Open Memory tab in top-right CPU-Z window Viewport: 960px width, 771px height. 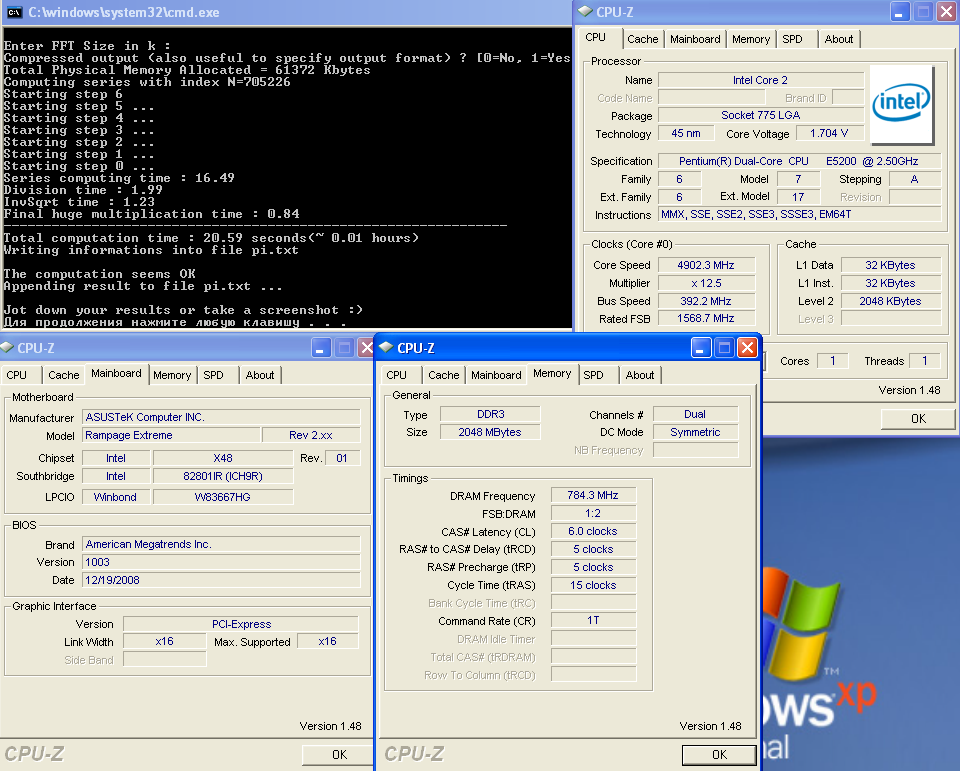pos(751,39)
